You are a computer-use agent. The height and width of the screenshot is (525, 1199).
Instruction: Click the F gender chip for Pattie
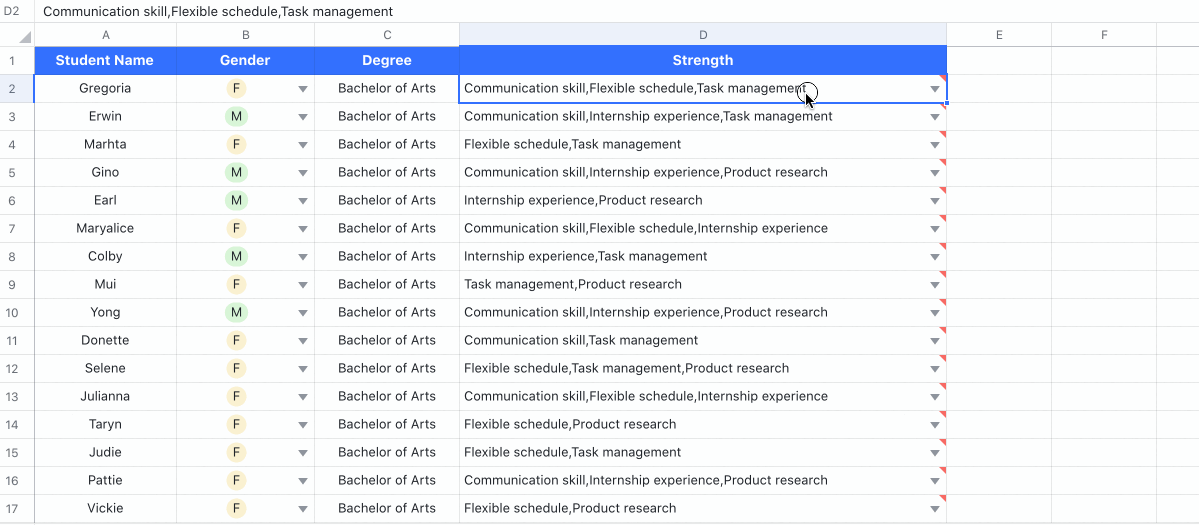[236, 480]
